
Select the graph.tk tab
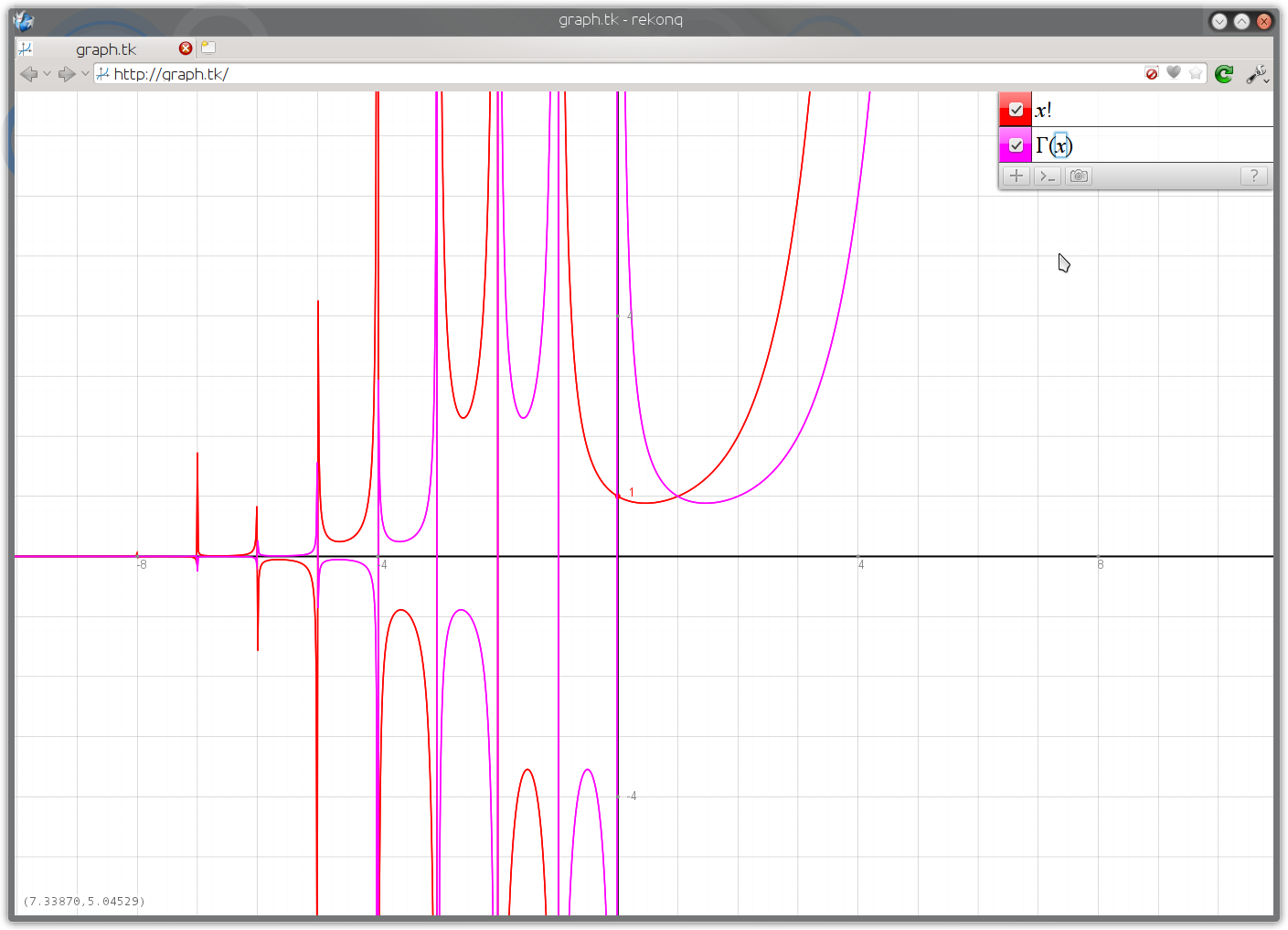coord(106,49)
